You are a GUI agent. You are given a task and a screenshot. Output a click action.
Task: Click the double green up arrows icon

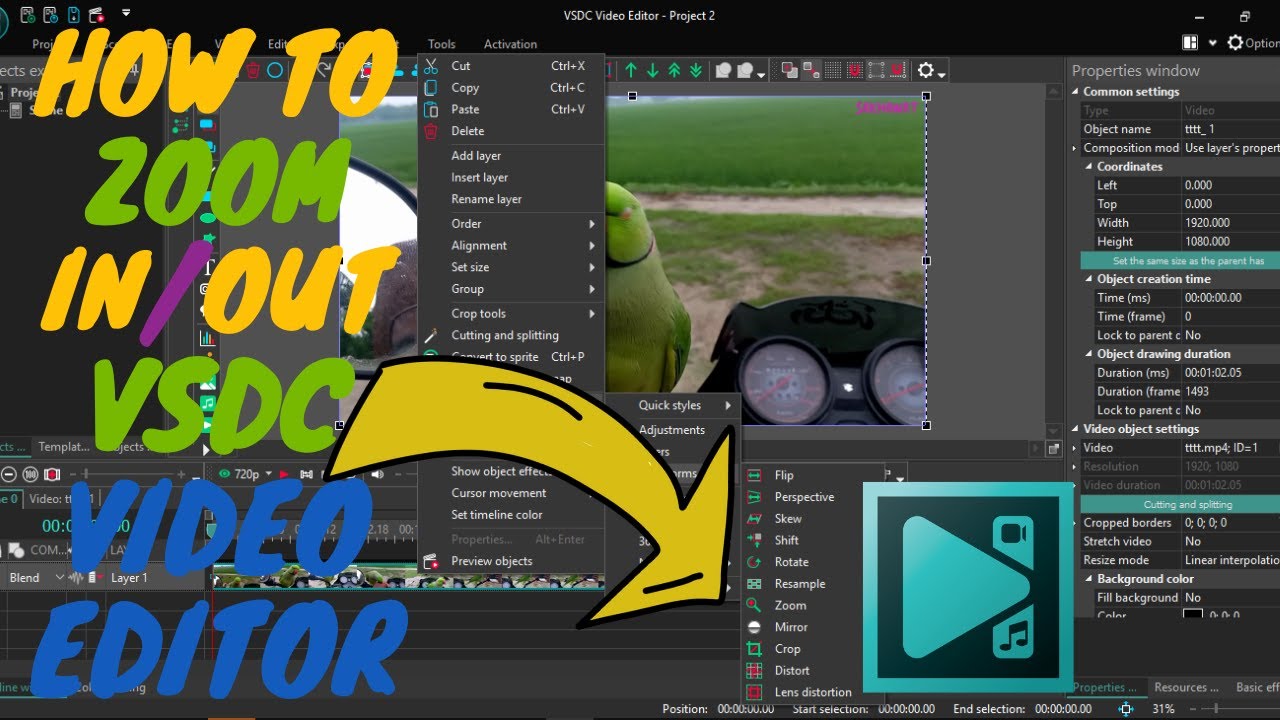click(x=675, y=70)
